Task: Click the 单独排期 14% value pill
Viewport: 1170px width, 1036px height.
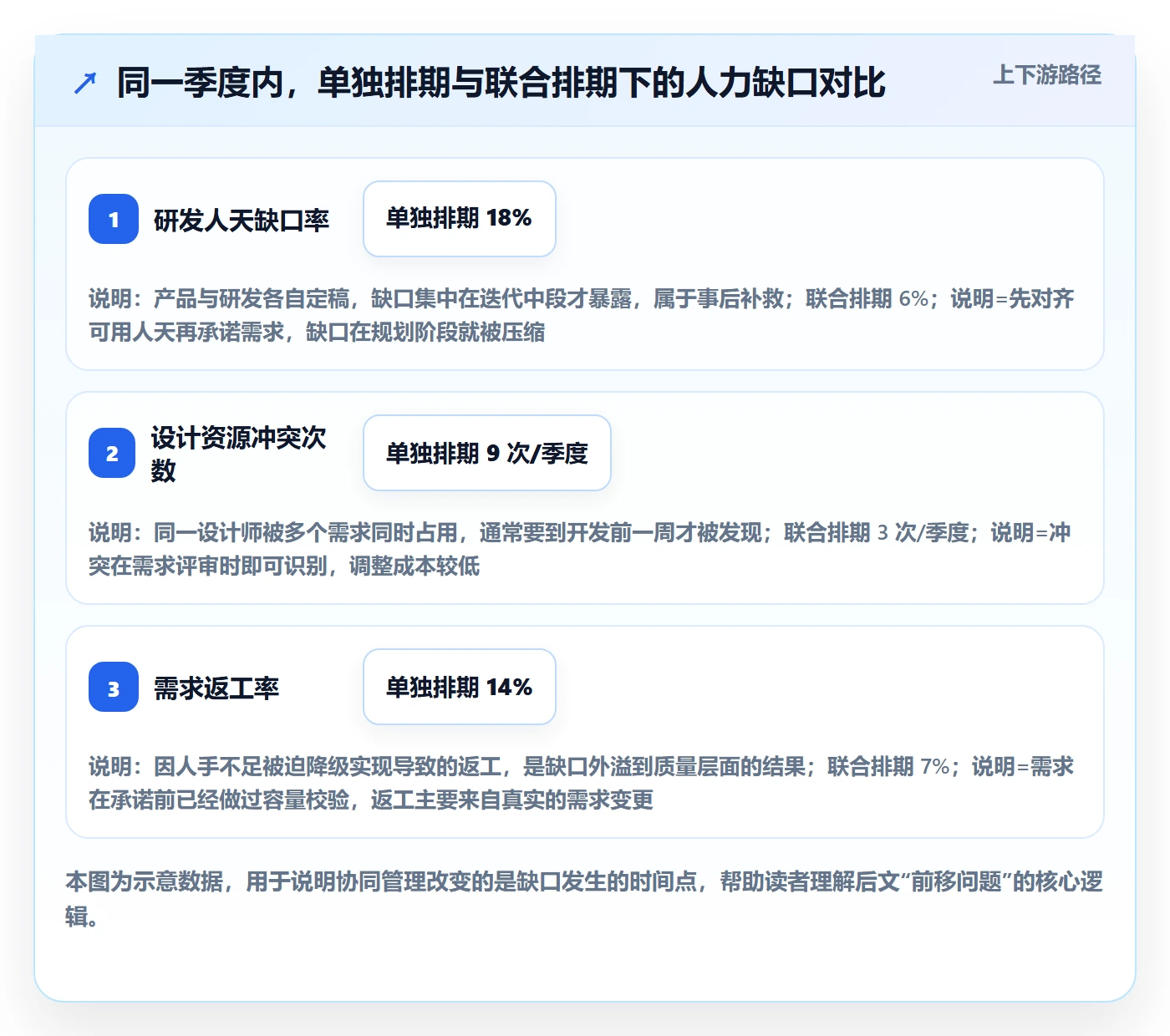Action: pos(460,687)
